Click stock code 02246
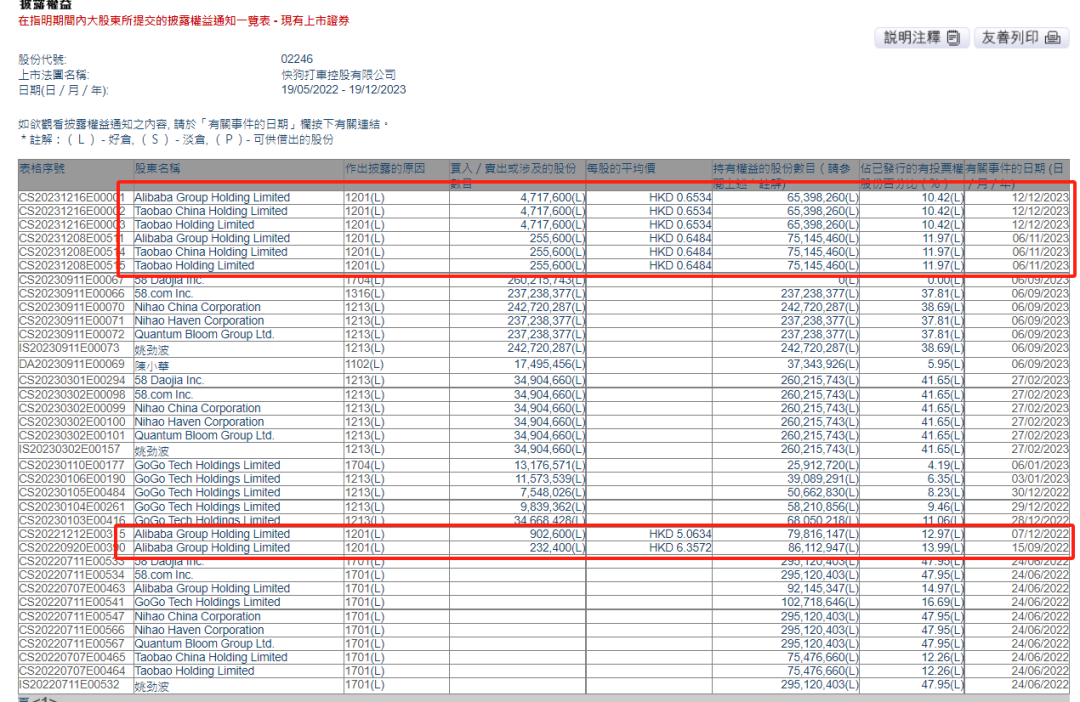 coord(297,59)
